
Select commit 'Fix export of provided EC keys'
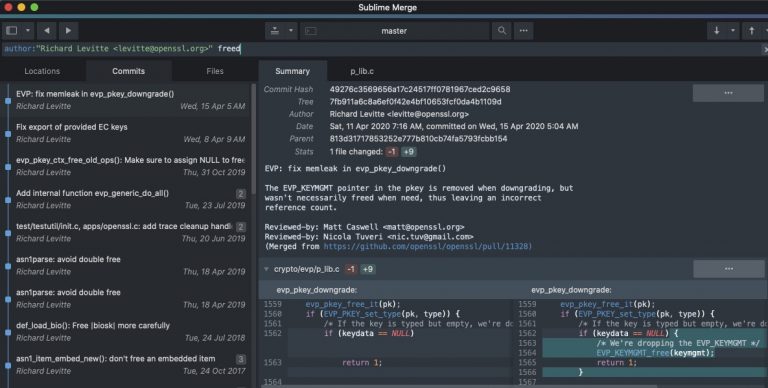pos(127,133)
